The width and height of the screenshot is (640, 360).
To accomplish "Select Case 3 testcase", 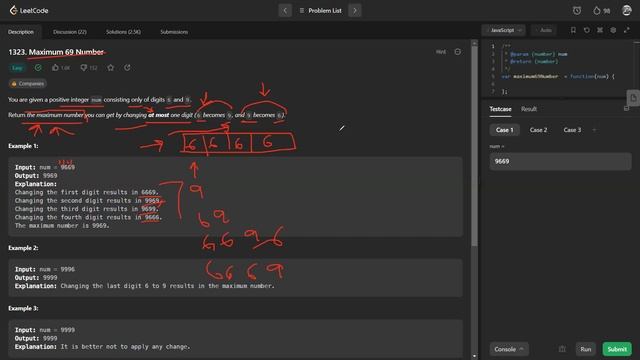I will 572,130.
